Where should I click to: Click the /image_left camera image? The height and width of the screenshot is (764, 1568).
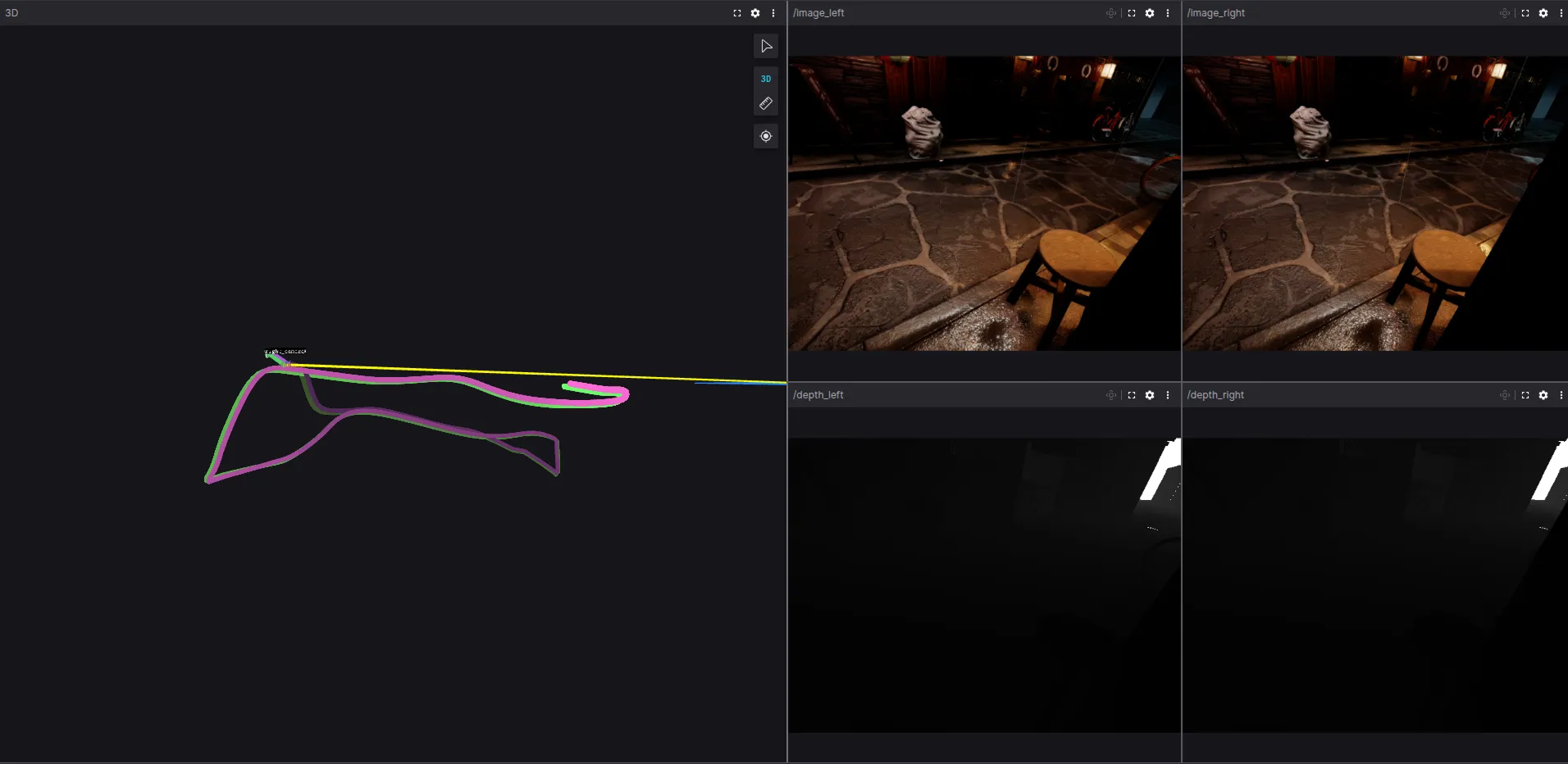(984, 203)
